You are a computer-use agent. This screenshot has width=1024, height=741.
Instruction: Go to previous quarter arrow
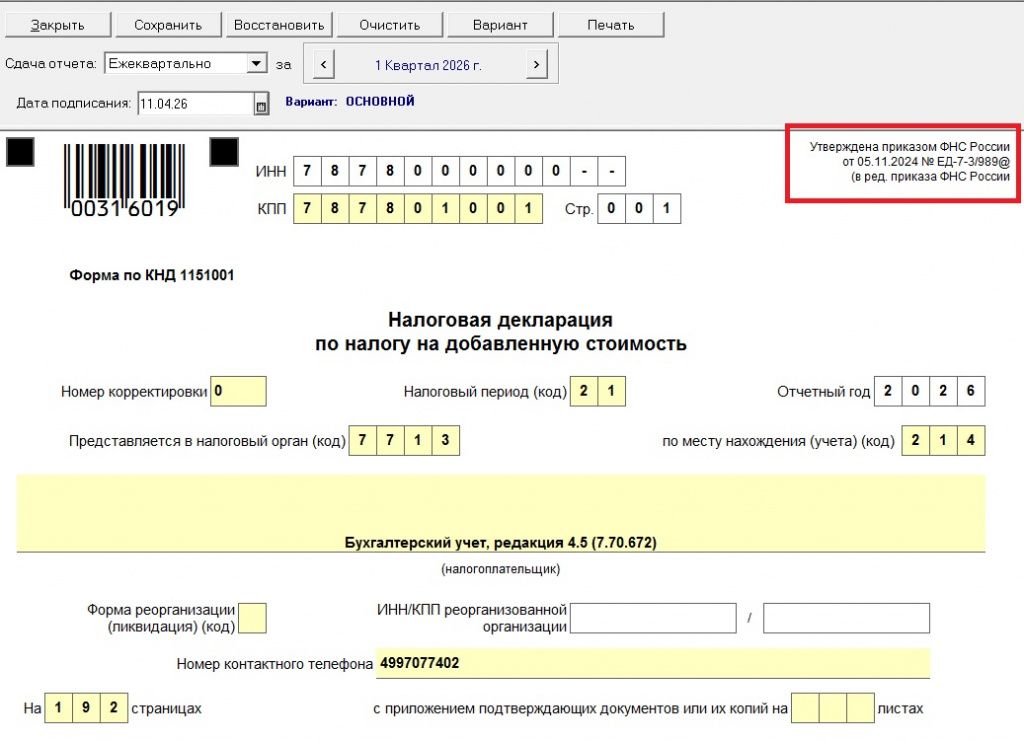[x=323, y=65]
